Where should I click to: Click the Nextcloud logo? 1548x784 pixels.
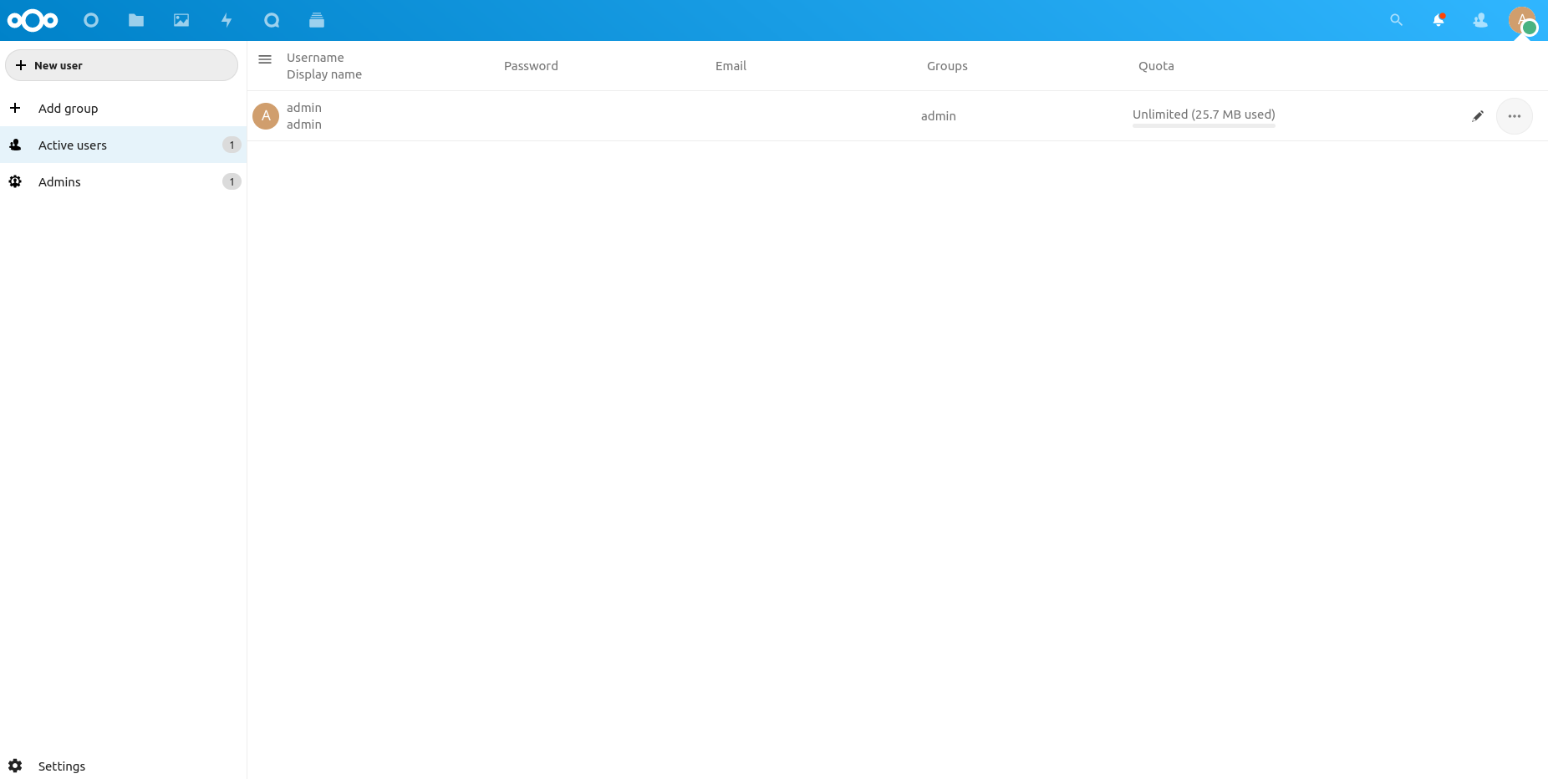(x=33, y=20)
